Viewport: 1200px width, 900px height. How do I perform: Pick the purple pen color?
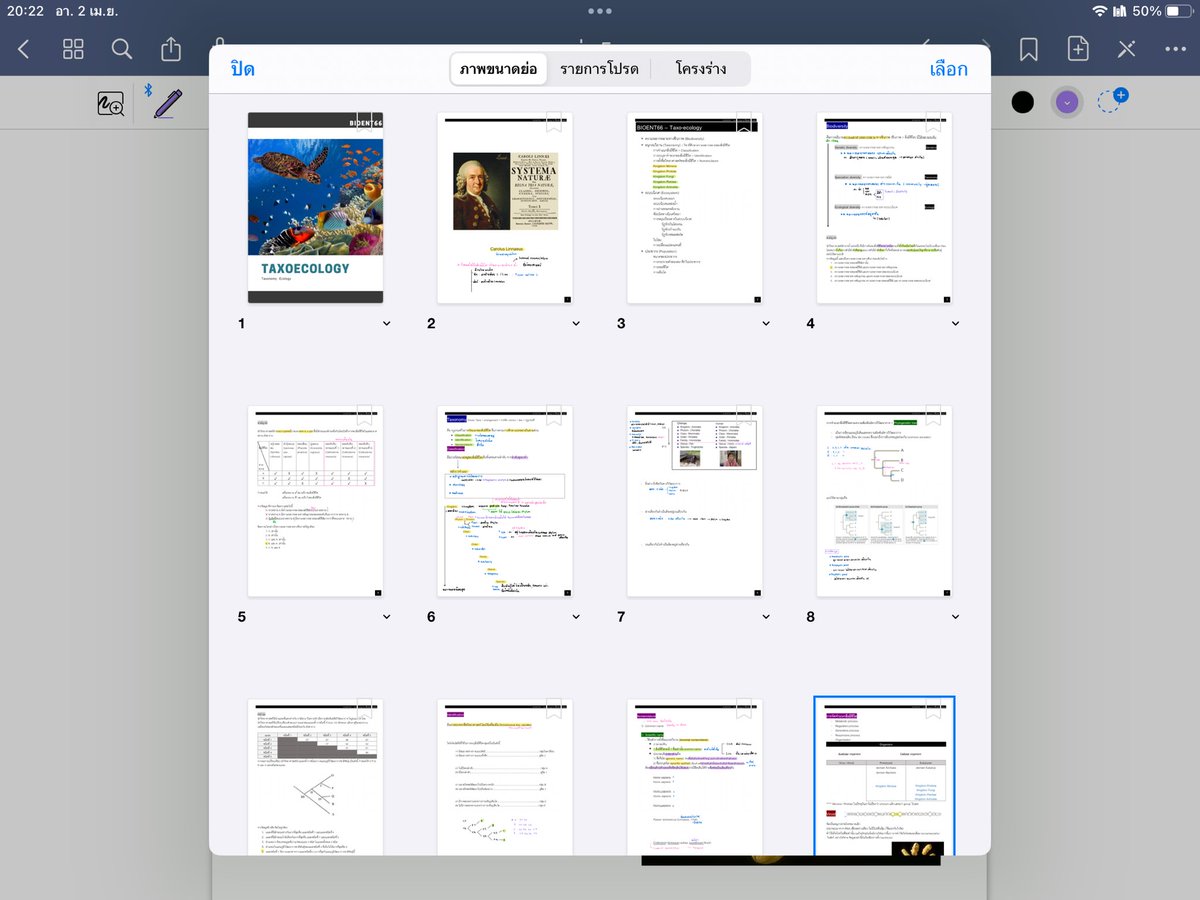click(x=1067, y=102)
